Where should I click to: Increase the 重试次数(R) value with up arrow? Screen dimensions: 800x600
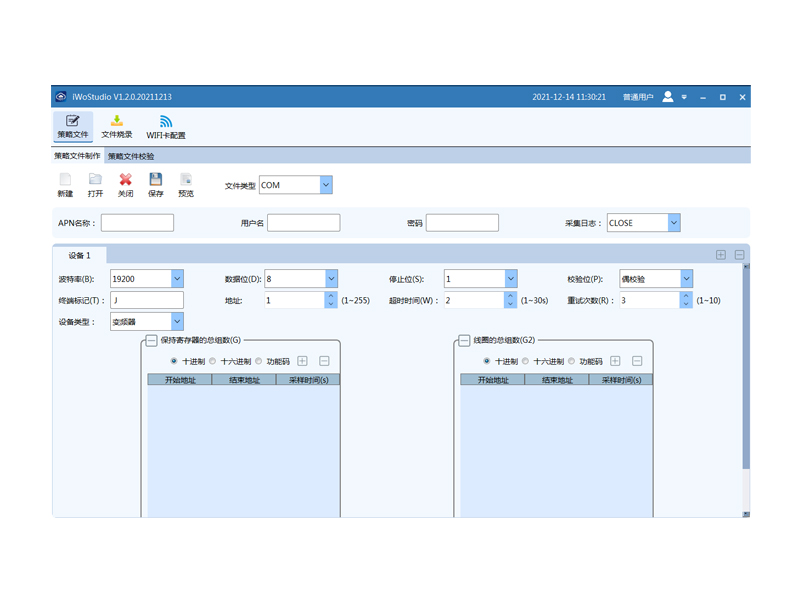pos(686,296)
